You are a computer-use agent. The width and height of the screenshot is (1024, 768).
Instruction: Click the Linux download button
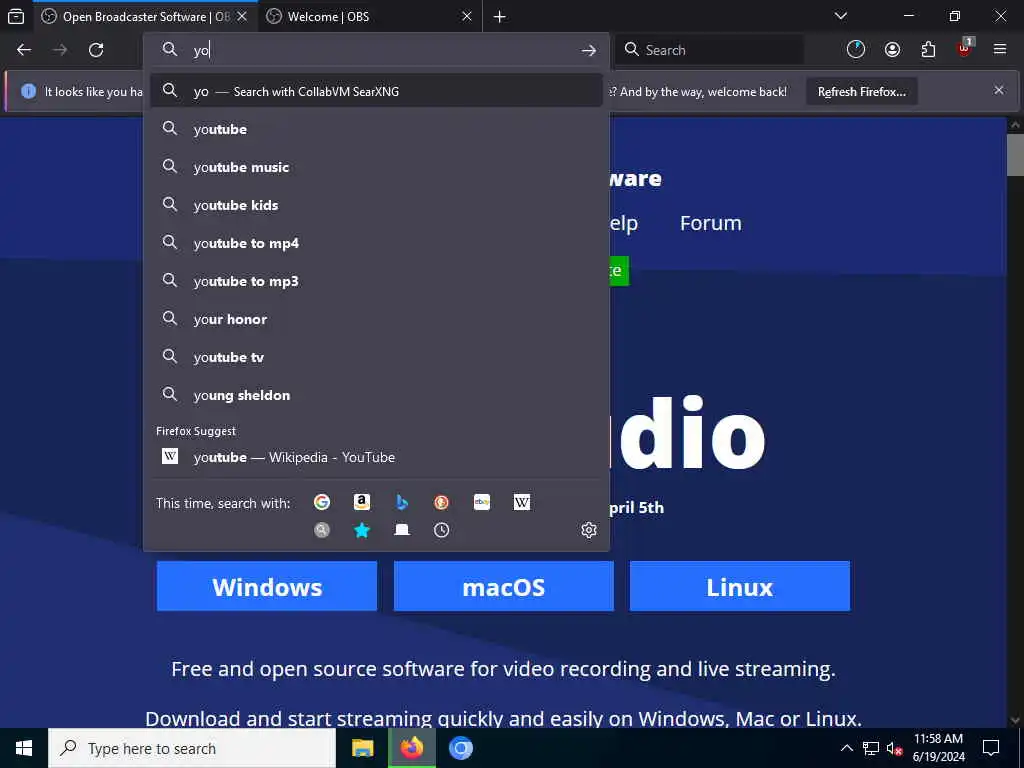click(x=740, y=586)
